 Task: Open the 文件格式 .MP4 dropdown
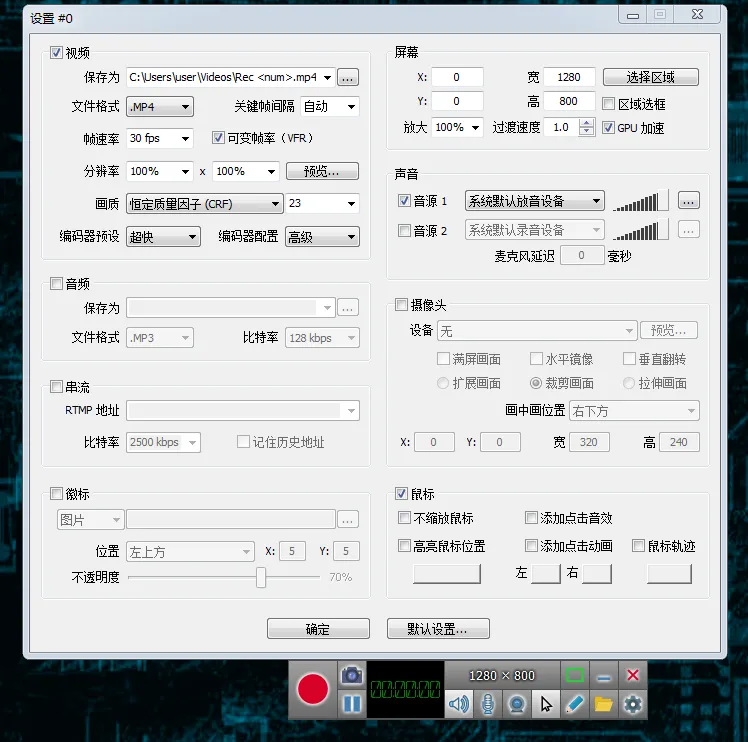(x=160, y=106)
